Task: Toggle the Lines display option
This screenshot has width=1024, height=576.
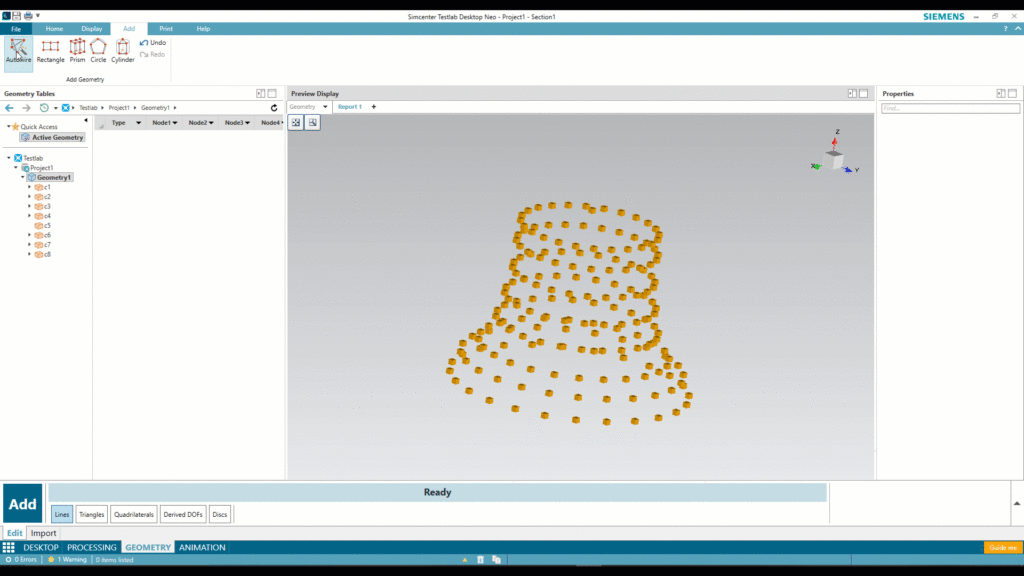Action: [61, 514]
